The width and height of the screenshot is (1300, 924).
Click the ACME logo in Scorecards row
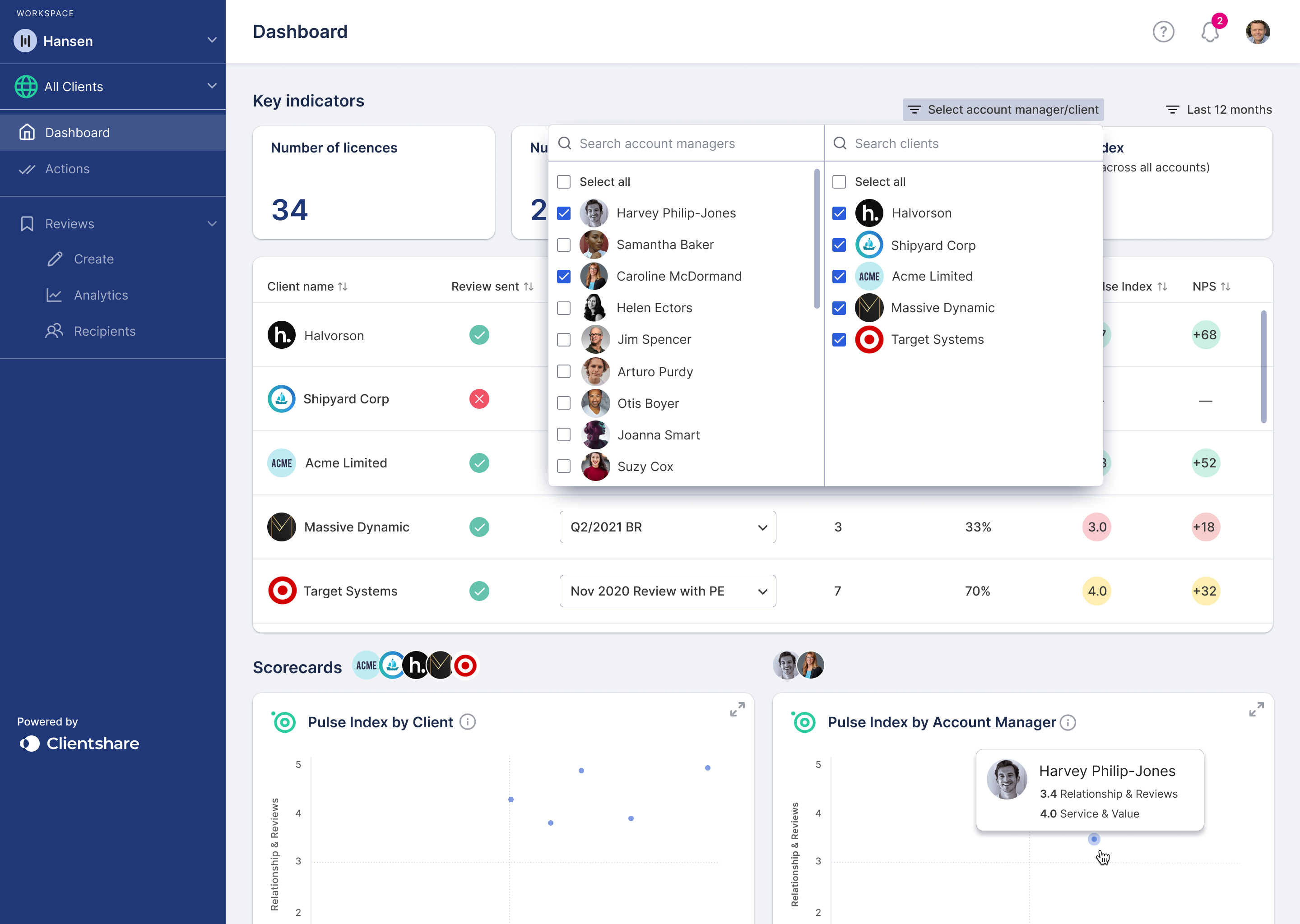[366, 665]
